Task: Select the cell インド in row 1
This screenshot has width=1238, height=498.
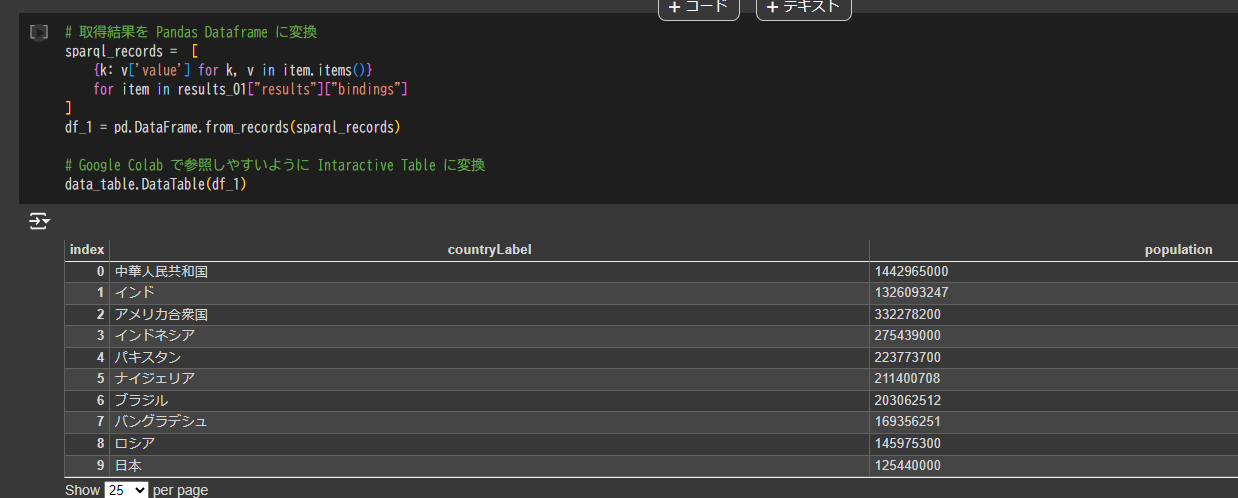Action: click(x=489, y=292)
